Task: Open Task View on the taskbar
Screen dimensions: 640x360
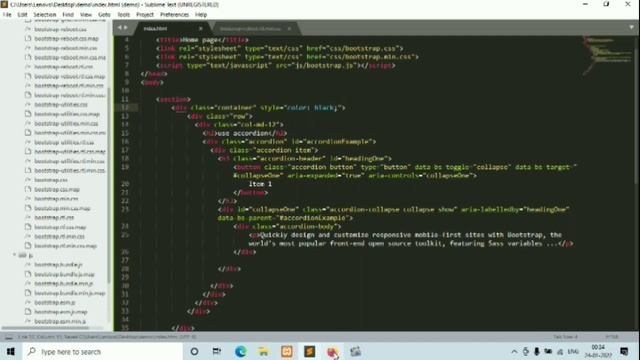Action: pyautogui.click(x=217, y=351)
